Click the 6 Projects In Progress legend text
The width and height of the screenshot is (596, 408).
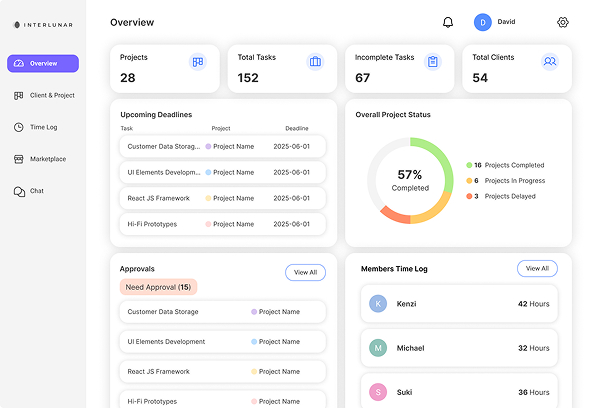pyautogui.click(x=509, y=181)
